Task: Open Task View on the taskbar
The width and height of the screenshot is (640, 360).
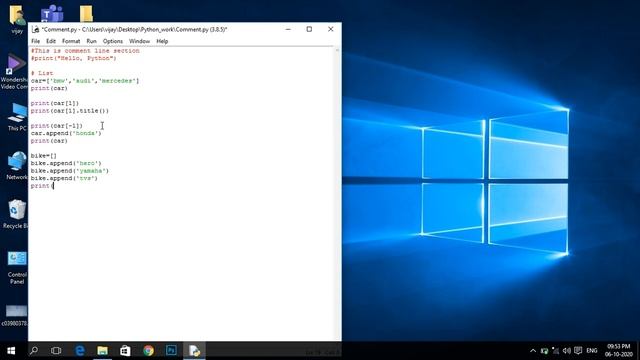Action: tap(56, 351)
